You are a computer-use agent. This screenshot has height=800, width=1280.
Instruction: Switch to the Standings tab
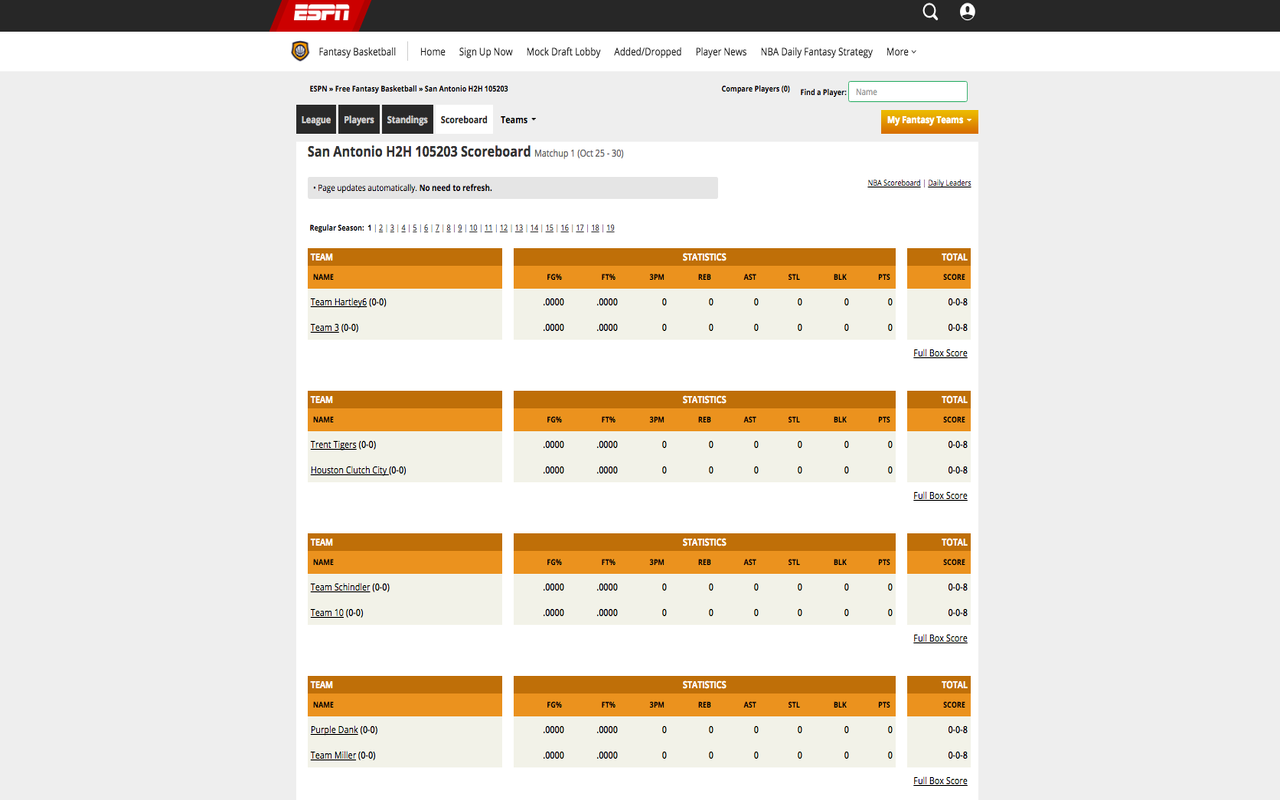pyautogui.click(x=407, y=120)
